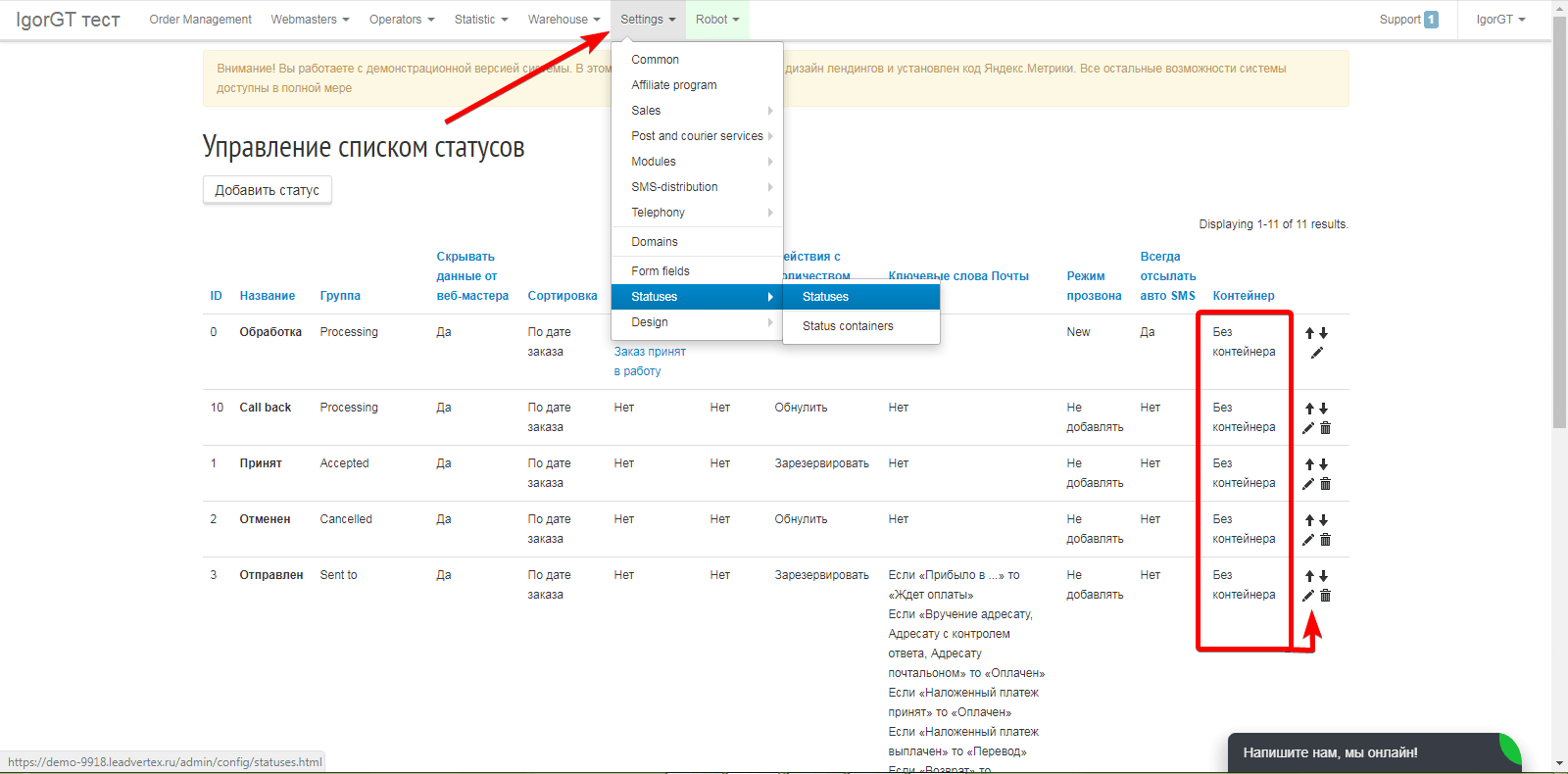Delete the Принят status

1325,484
